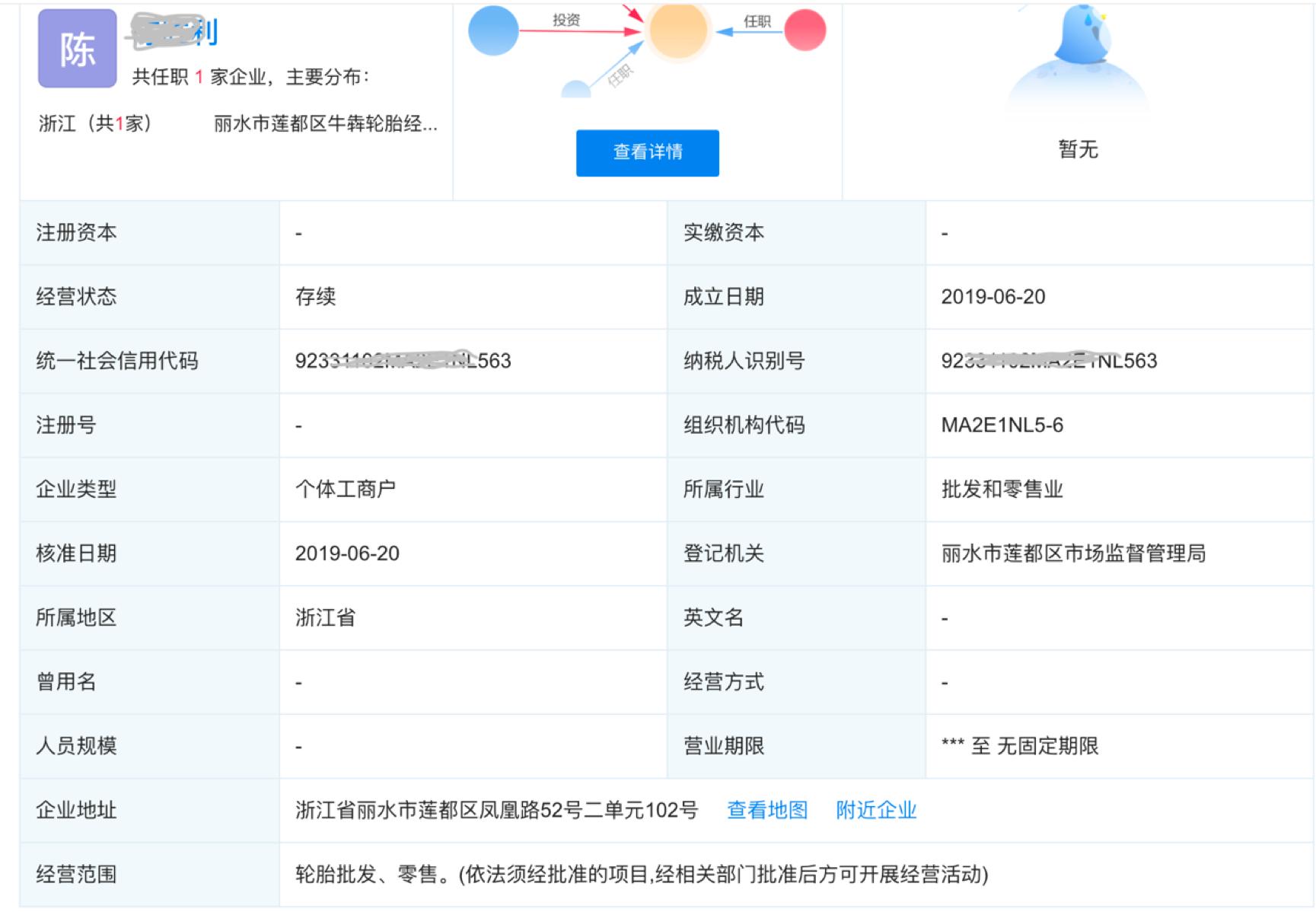Select the orange center node in relationship graph
This screenshot has width=1316, height=912.
676,32
